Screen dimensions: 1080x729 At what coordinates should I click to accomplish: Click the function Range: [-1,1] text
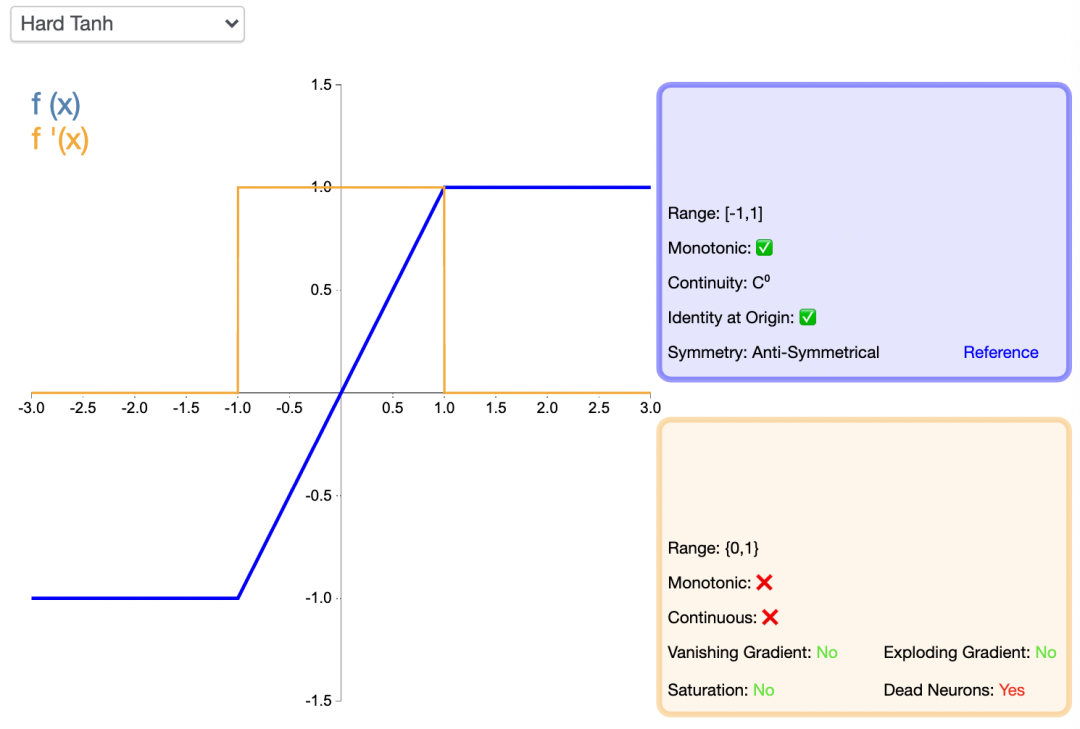pos(715,213)
